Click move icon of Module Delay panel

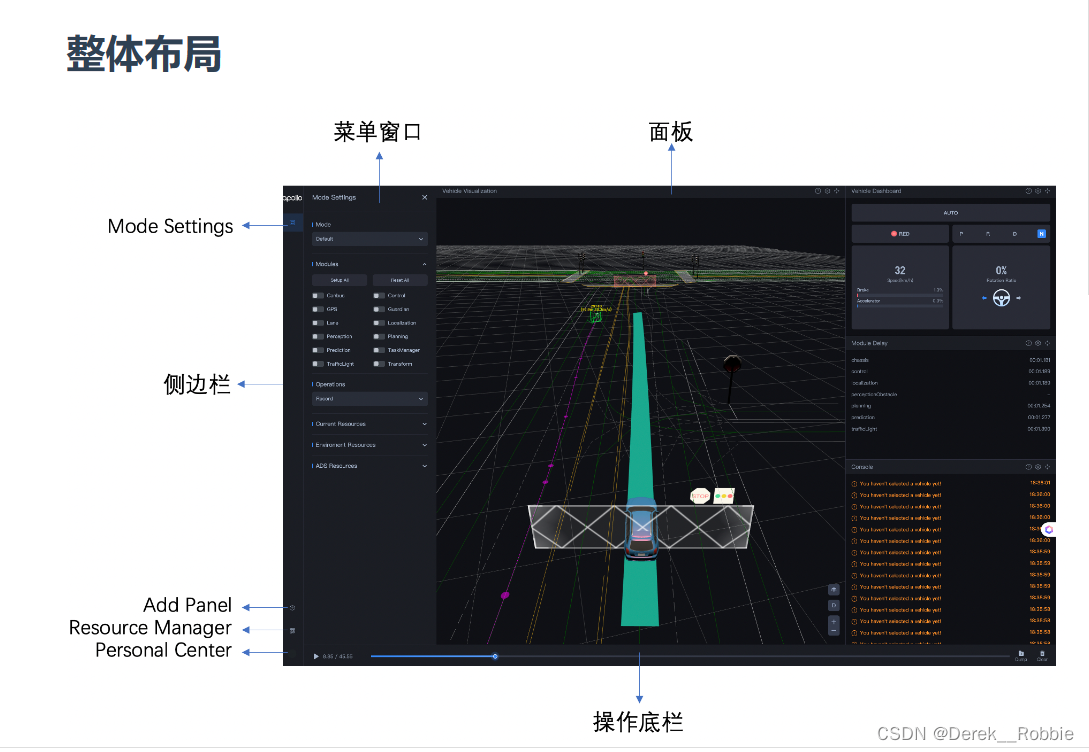1048,343
